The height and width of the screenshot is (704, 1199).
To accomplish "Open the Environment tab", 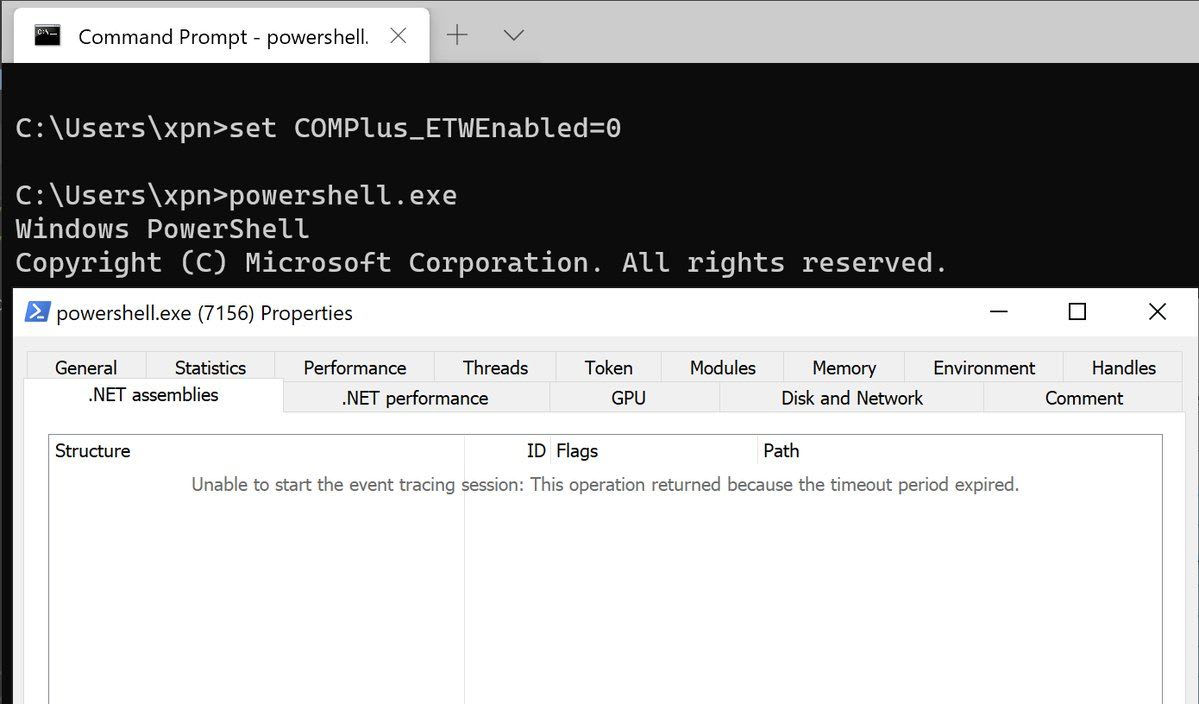I will [x=984, y=368].
